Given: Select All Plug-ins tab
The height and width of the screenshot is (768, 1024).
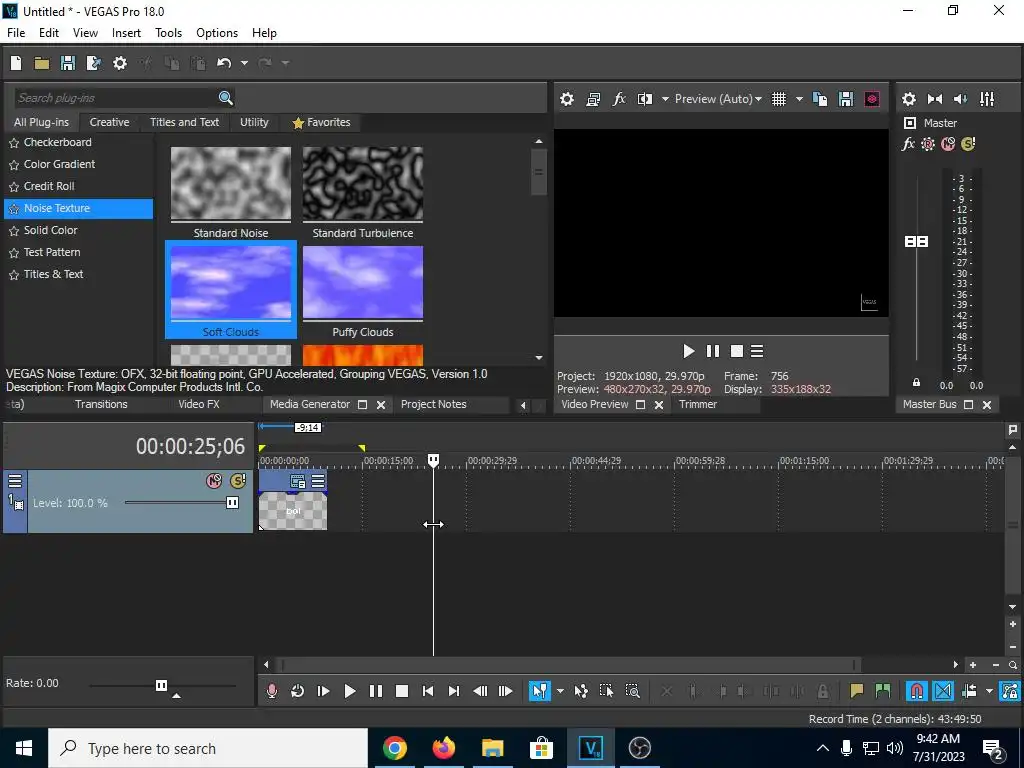Looking at the screenshot, I should click(x=41, y=122).
